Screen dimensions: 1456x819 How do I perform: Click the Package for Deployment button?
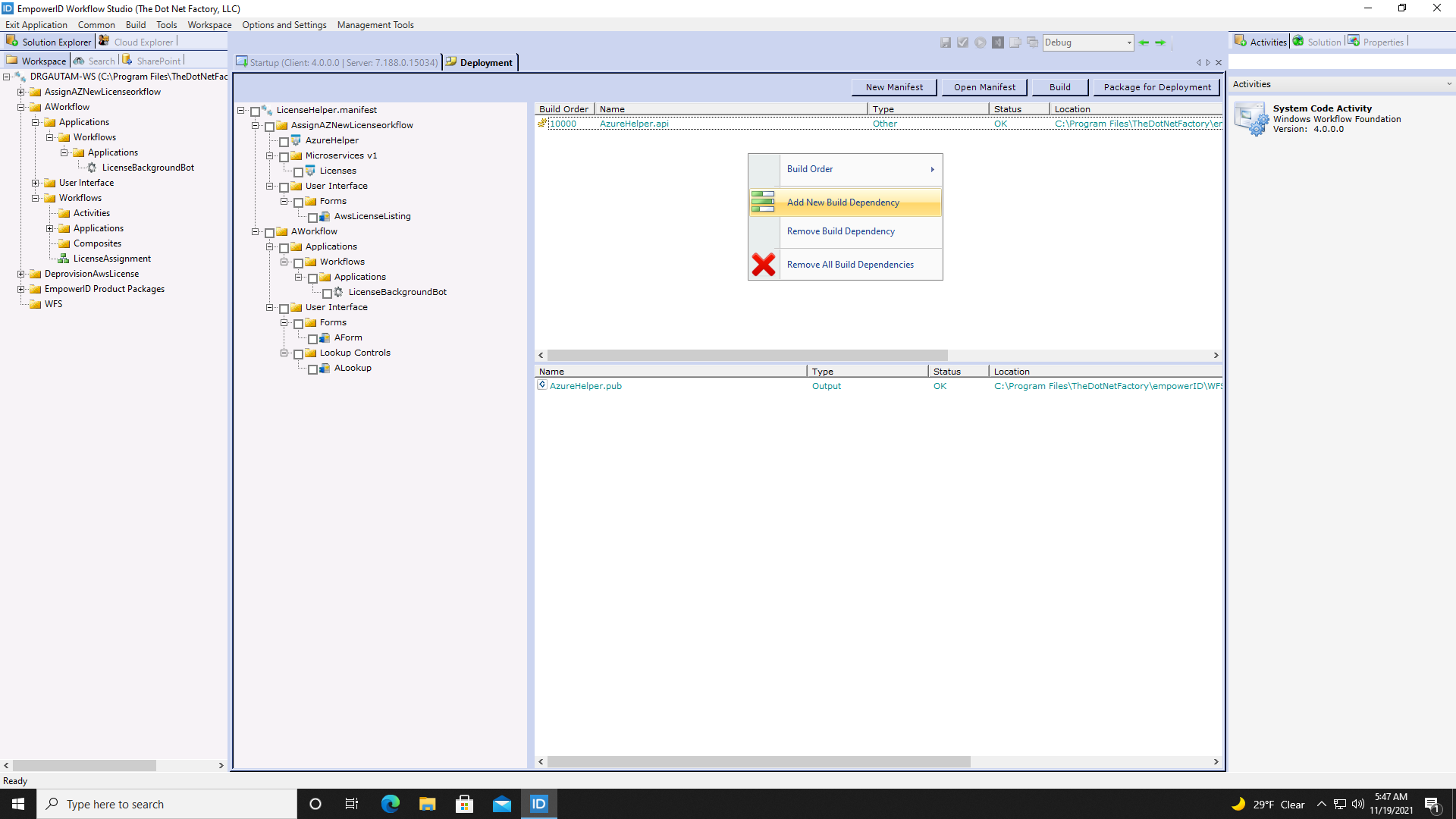(1156, 86)
